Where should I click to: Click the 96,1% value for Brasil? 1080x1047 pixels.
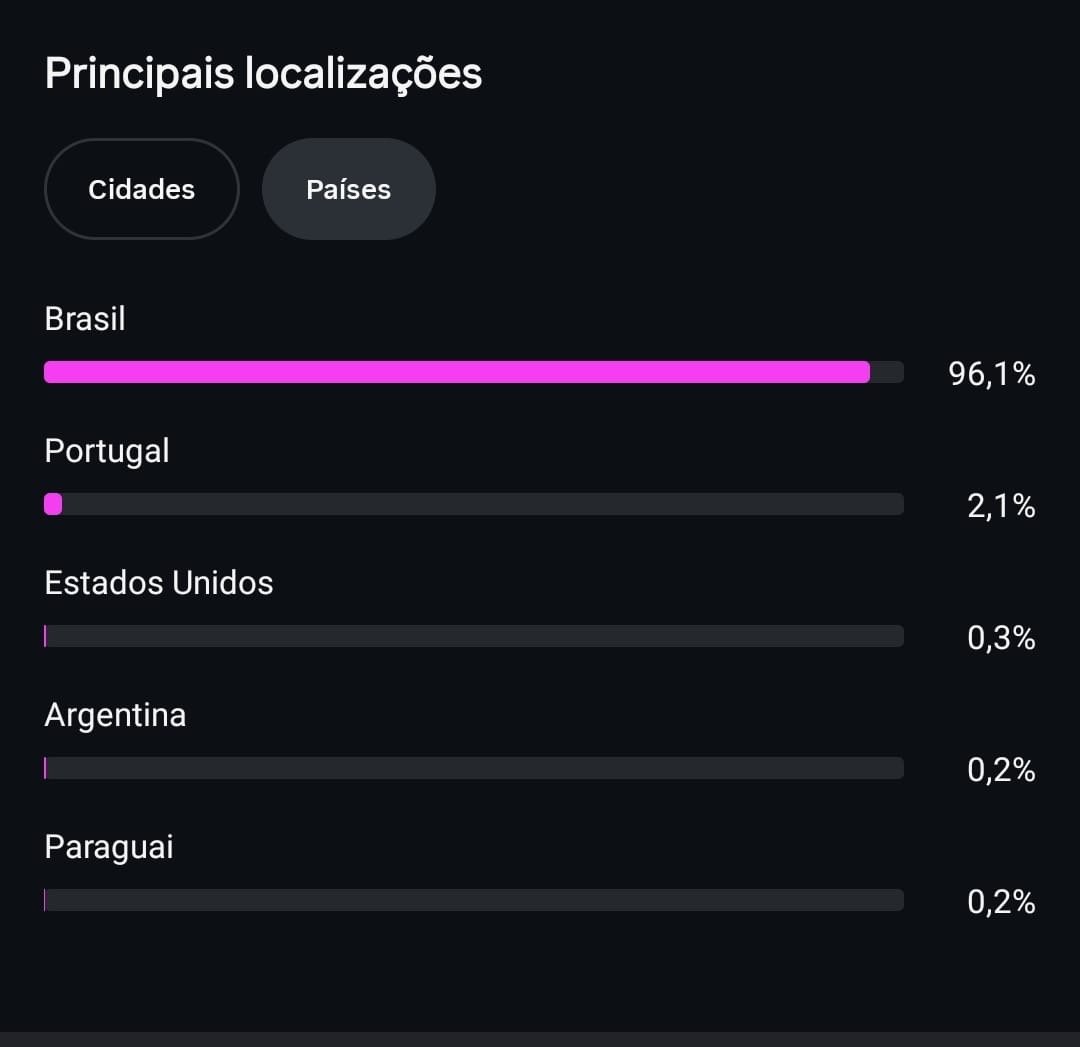click(992, 374)
